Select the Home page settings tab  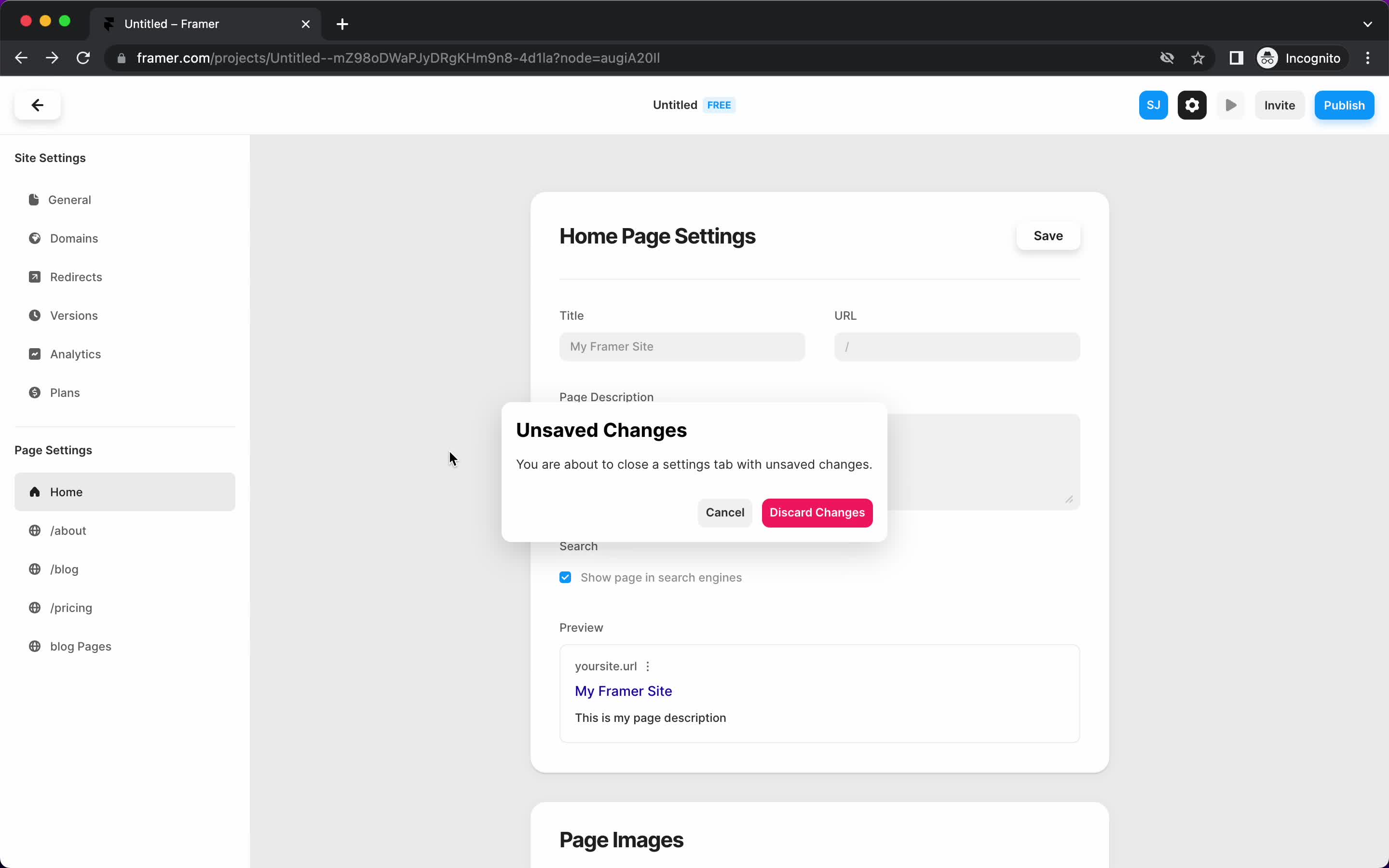pyautogui.click(x=124, y=491)
